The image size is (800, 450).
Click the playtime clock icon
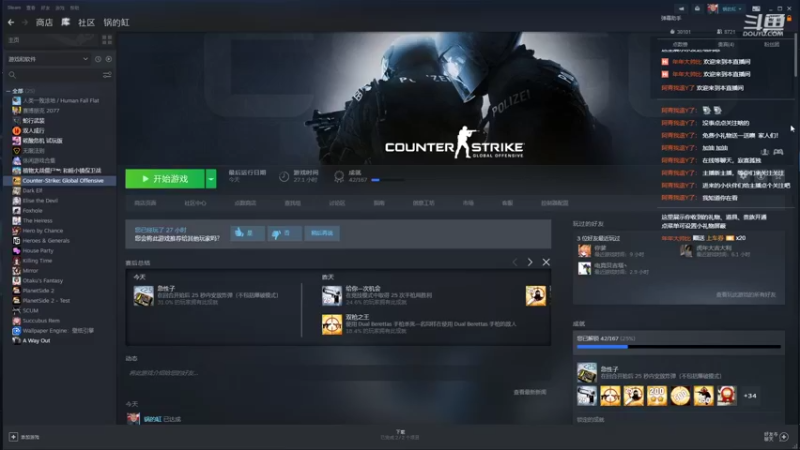coord(284,177)
